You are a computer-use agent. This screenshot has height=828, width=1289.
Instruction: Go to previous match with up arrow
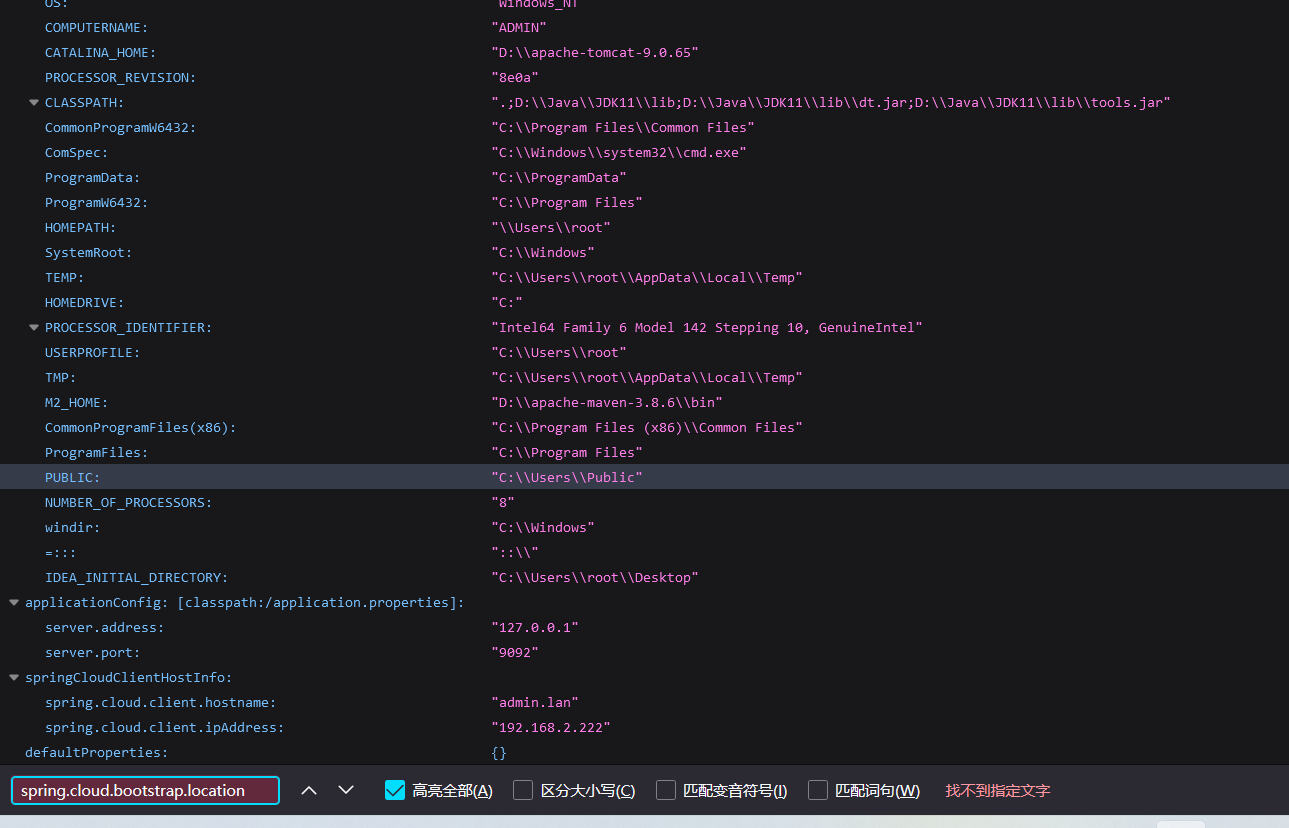point(309,790)
